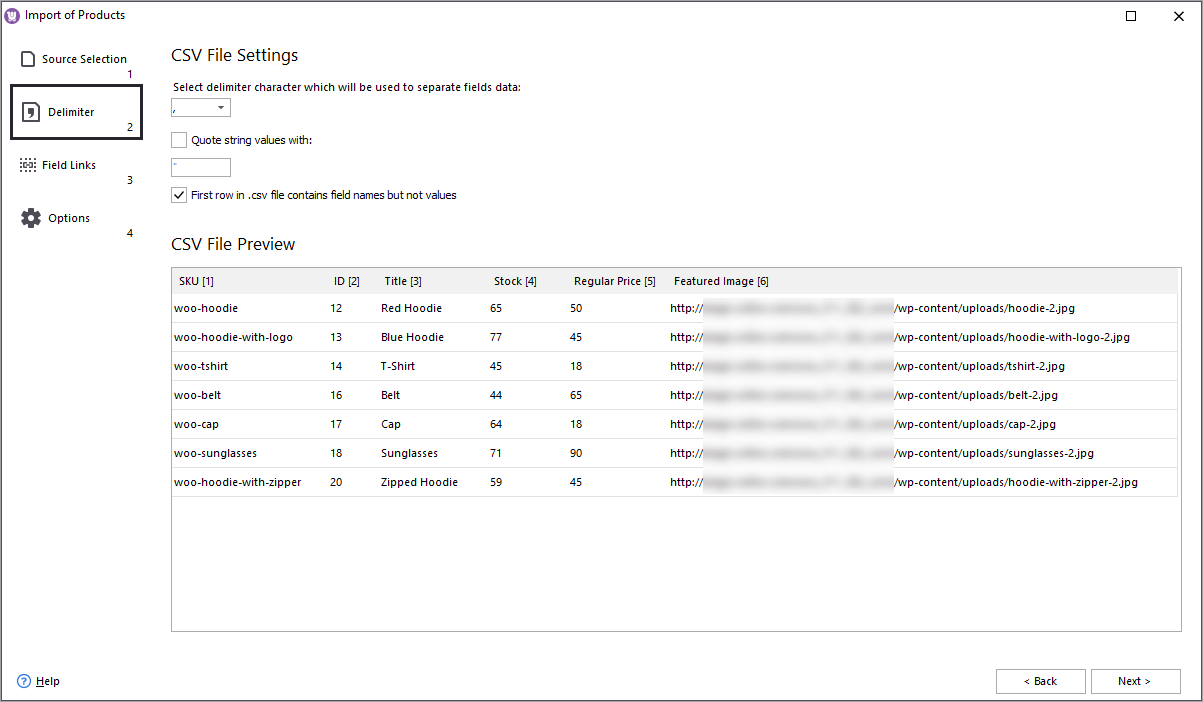The height and width of the screenshot is (702, 1203).
Task: Click the Options gear icon
Action: click(31, 218)
